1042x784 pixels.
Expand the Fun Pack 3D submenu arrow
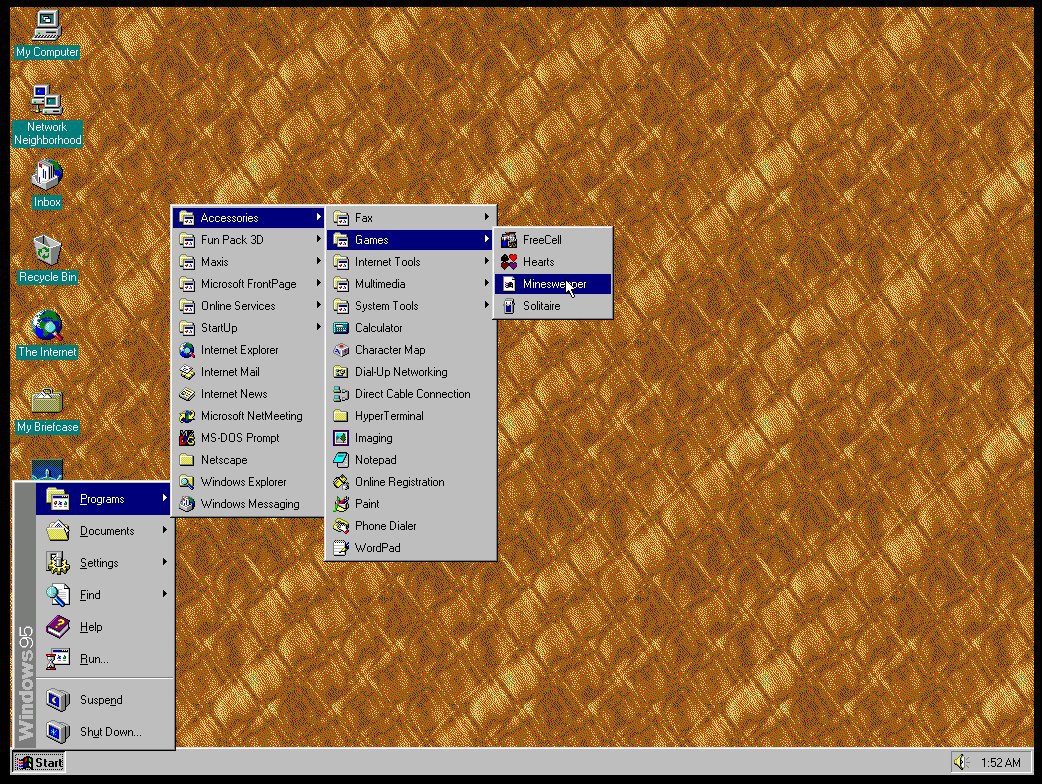pos(318,239)
